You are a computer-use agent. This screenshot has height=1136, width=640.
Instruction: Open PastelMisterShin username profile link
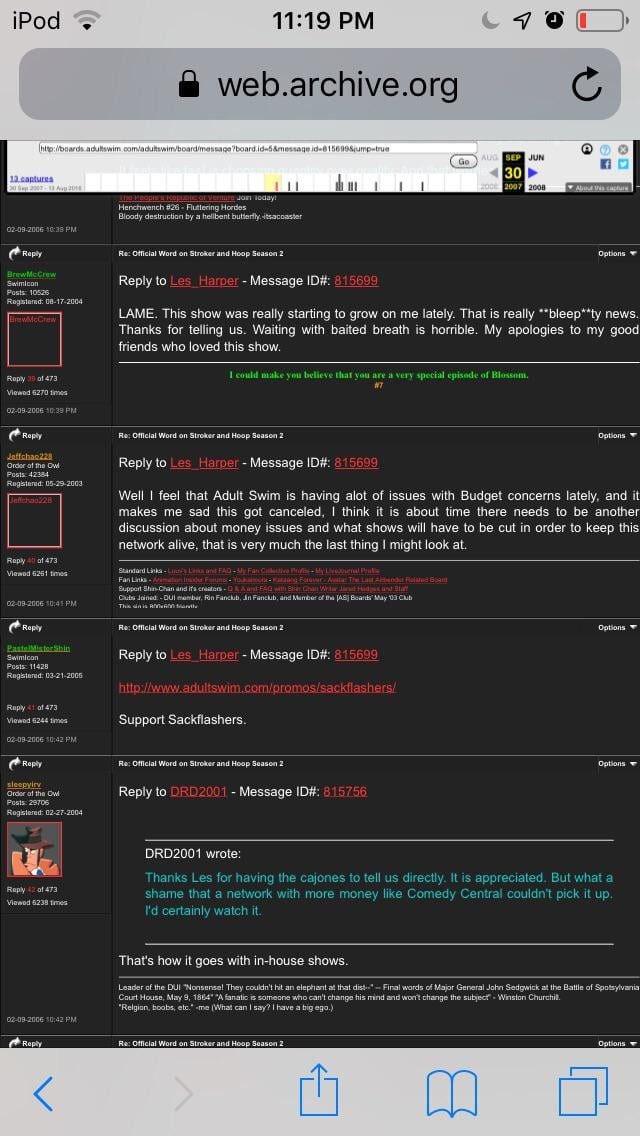click(x=38, y=648)
